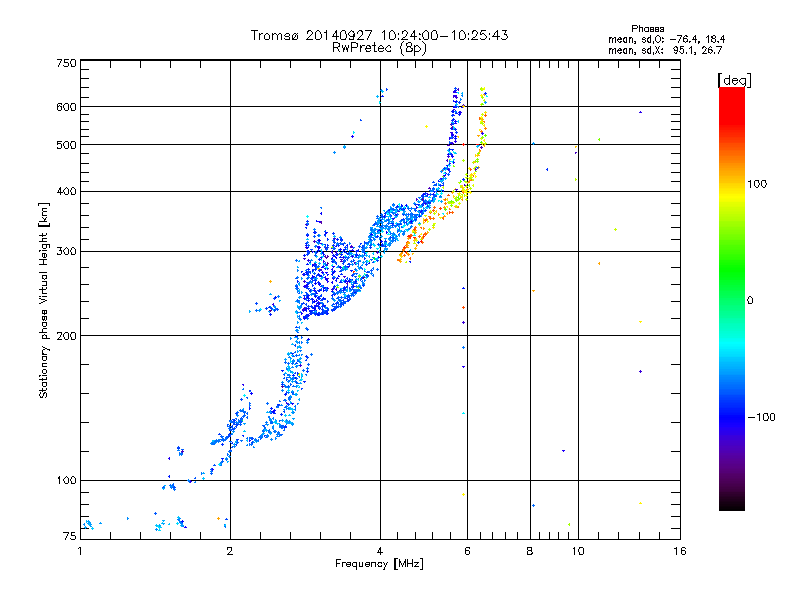The width and height of the screenshot is (800, 600).
Task: Click the y-axis tick label '400'
Action: click(67, 192)
